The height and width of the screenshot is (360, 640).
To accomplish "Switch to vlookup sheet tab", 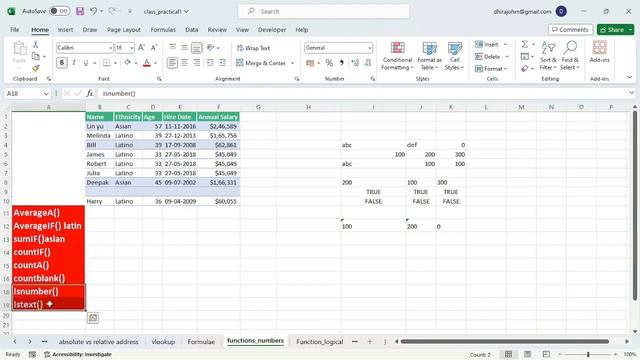I will pyautogui.click(x=163, y=342).
